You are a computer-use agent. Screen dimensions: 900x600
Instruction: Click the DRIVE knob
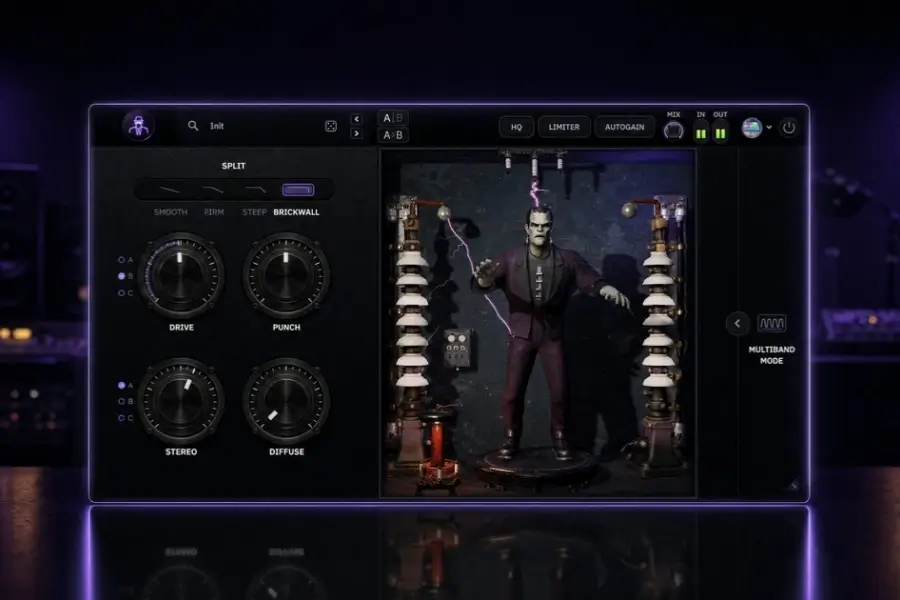pos(181,276)
